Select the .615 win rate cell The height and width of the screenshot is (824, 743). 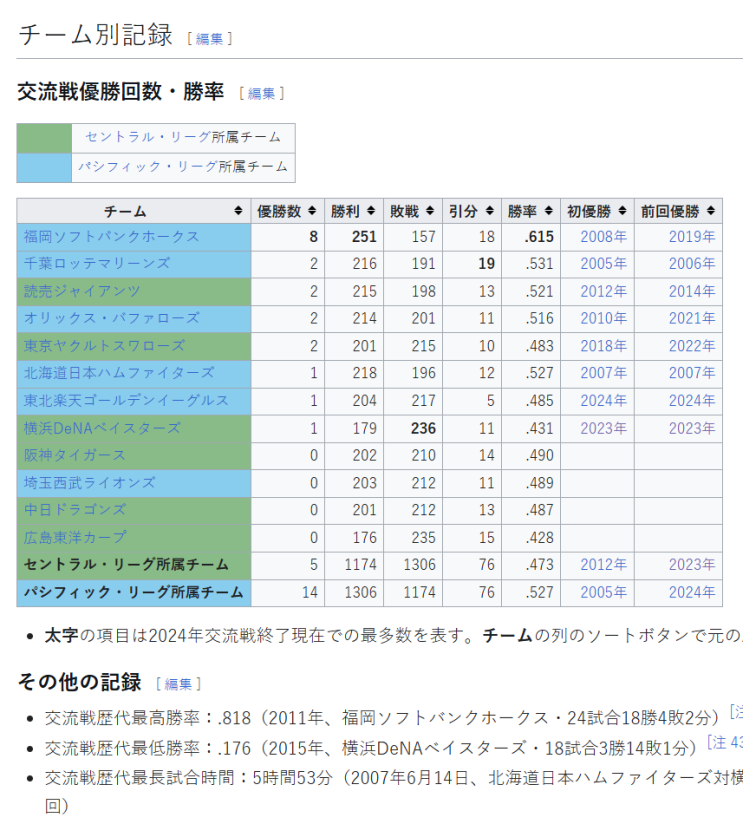pyautogui.click(x=531, y=237)
